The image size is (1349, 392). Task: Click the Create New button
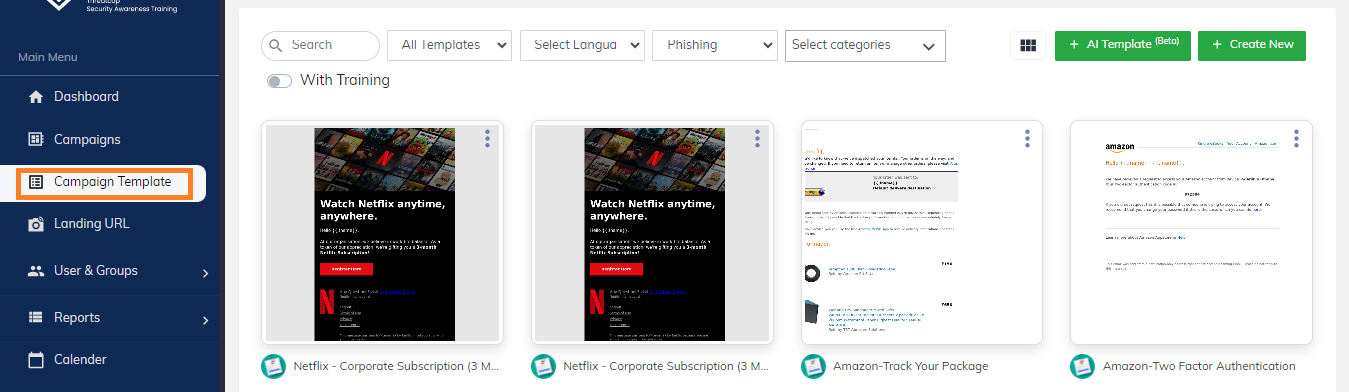(1251, 45)
